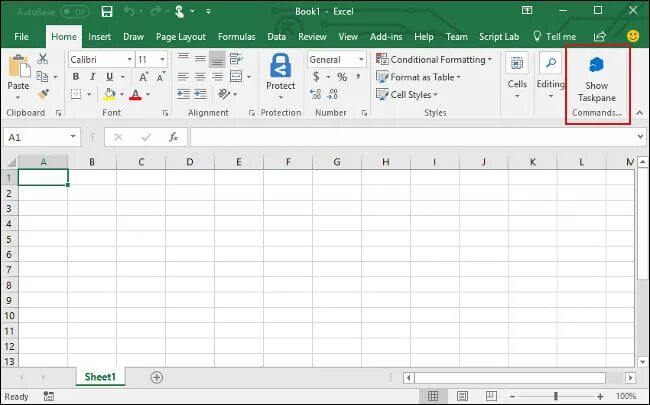The image size is (650, 405).
Task: Open the General number format dropdown
Action: [361, 60]
